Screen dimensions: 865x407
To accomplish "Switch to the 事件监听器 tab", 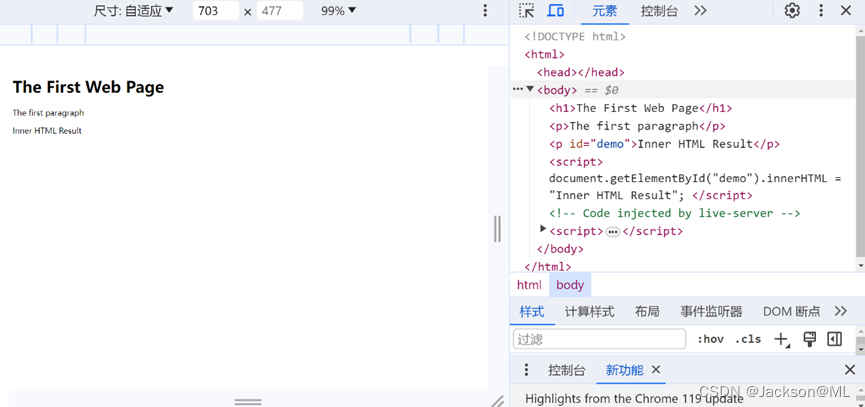I will click(x=711, y=312).
